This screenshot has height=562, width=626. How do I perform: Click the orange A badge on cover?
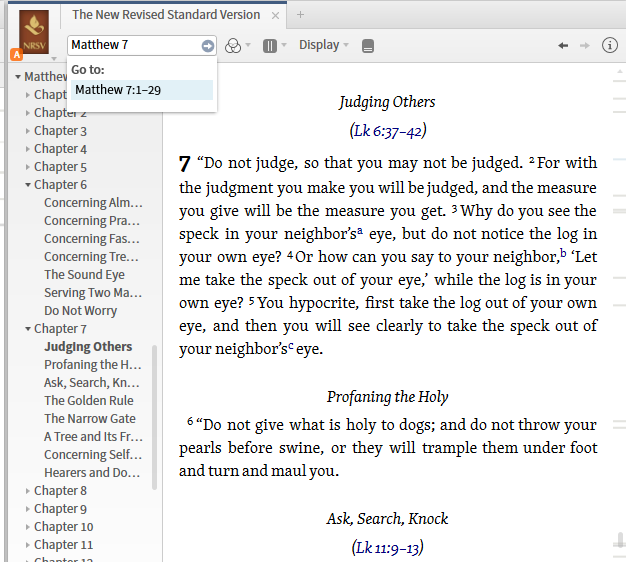16,55
